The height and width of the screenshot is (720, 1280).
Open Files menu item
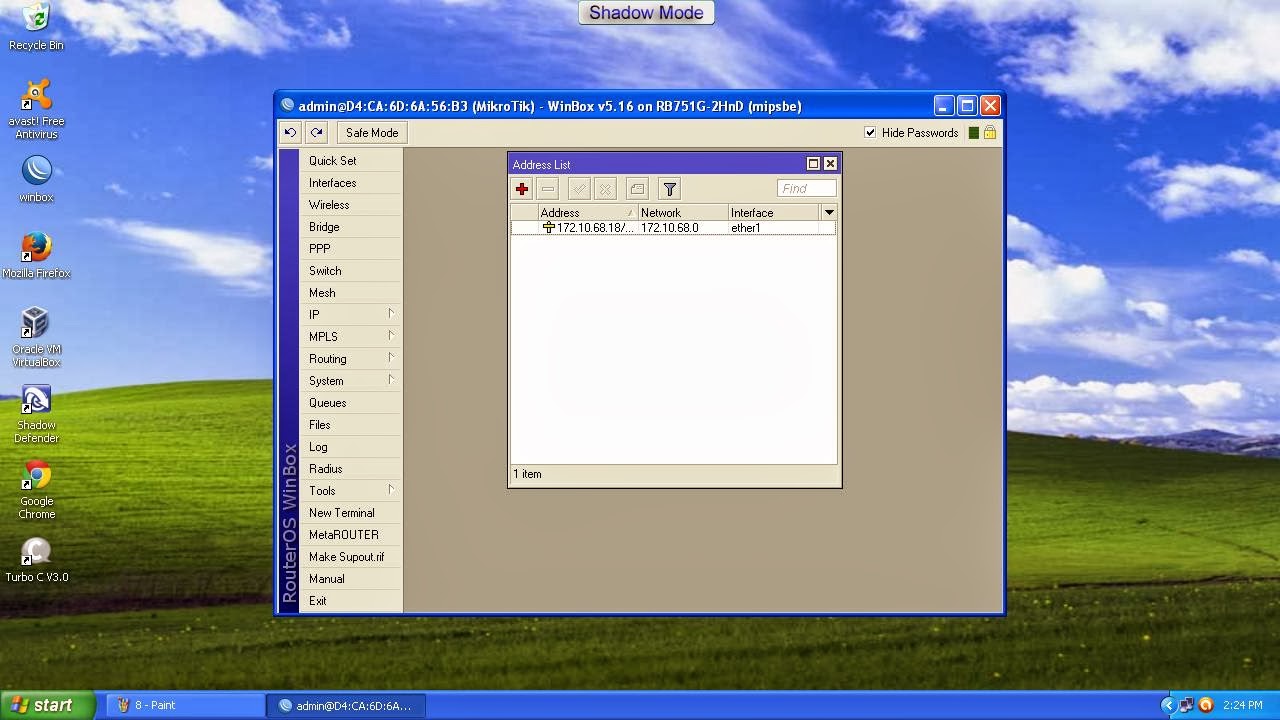(350, 425)
